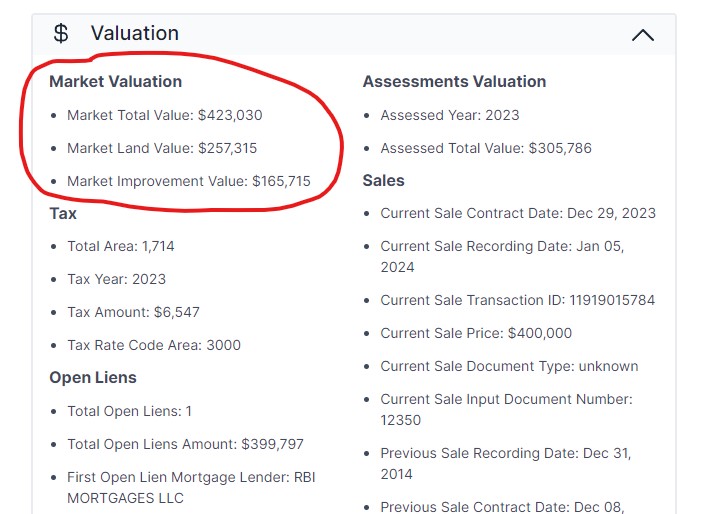The width and height of the screenshot is (702, 514).
Task: Click Market Land Value $257,315
Action: point(161,148)
